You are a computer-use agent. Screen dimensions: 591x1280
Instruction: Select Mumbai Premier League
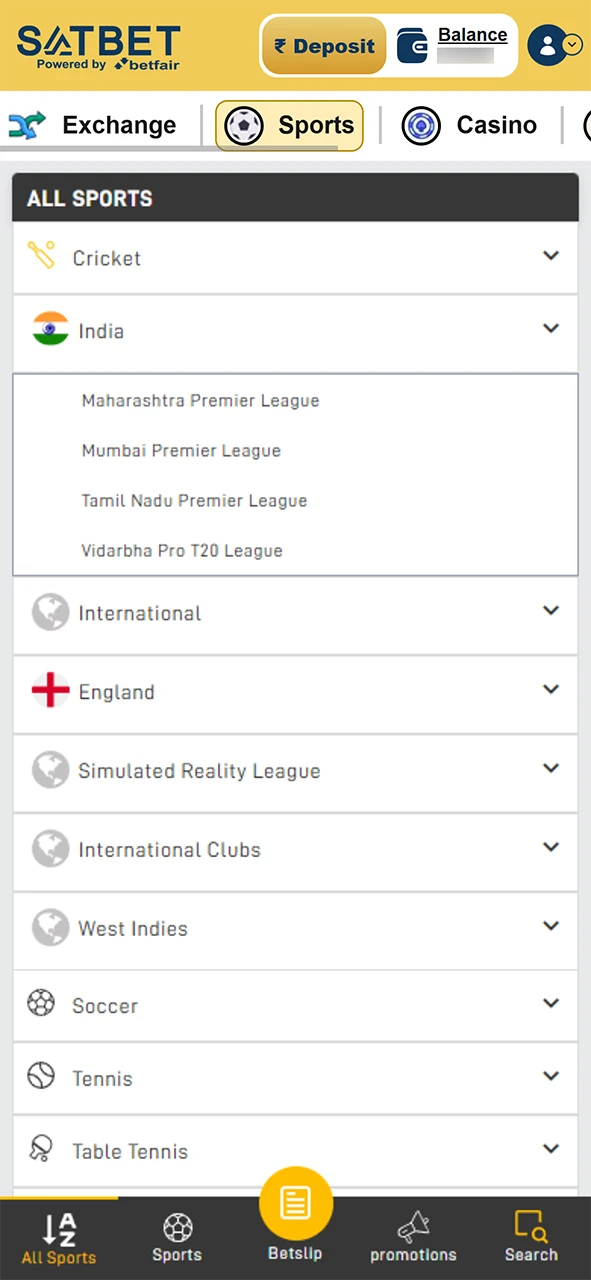pyautogui.click(x=181, y=450)
